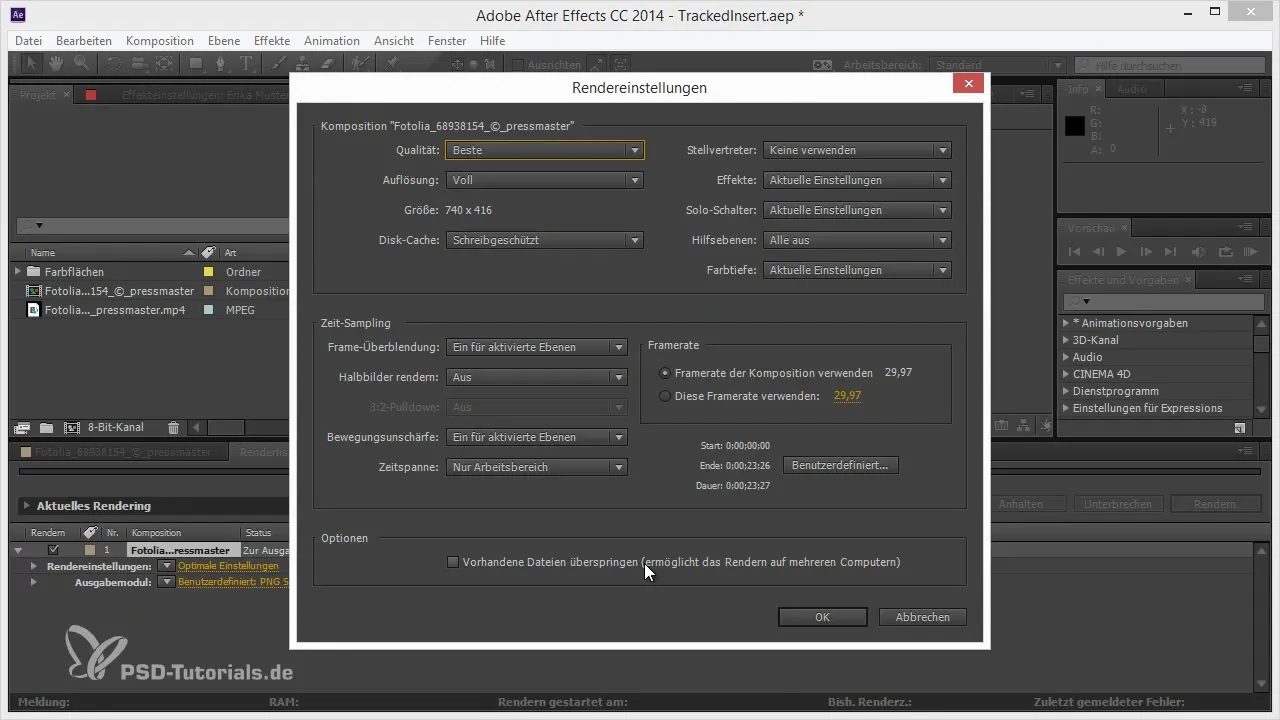Select the Zoom magnifier tool
1280x720 pixels.
point(81,63)
